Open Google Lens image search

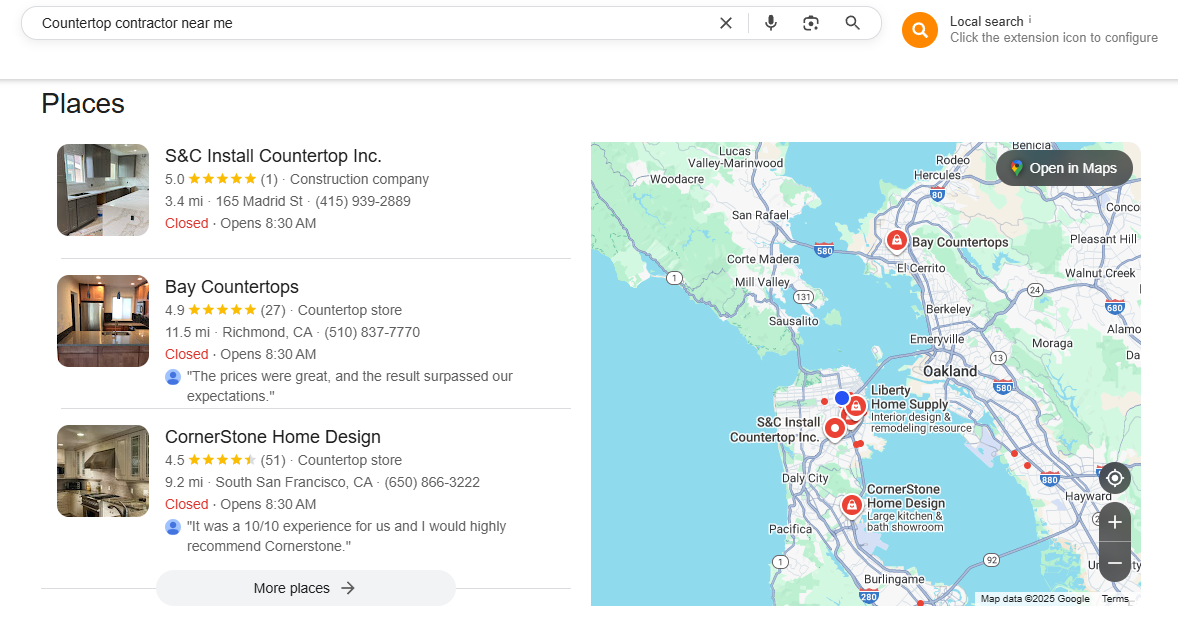pyautogui.click(x=811, y=23)
